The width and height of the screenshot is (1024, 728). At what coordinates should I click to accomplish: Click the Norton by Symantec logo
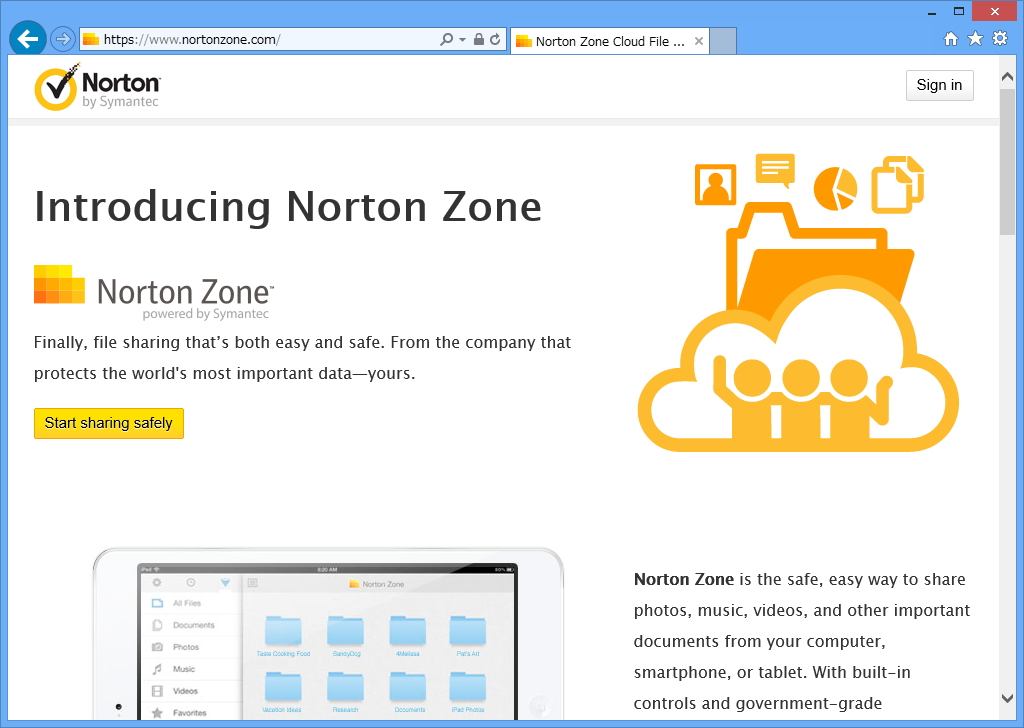click(97, 87)
